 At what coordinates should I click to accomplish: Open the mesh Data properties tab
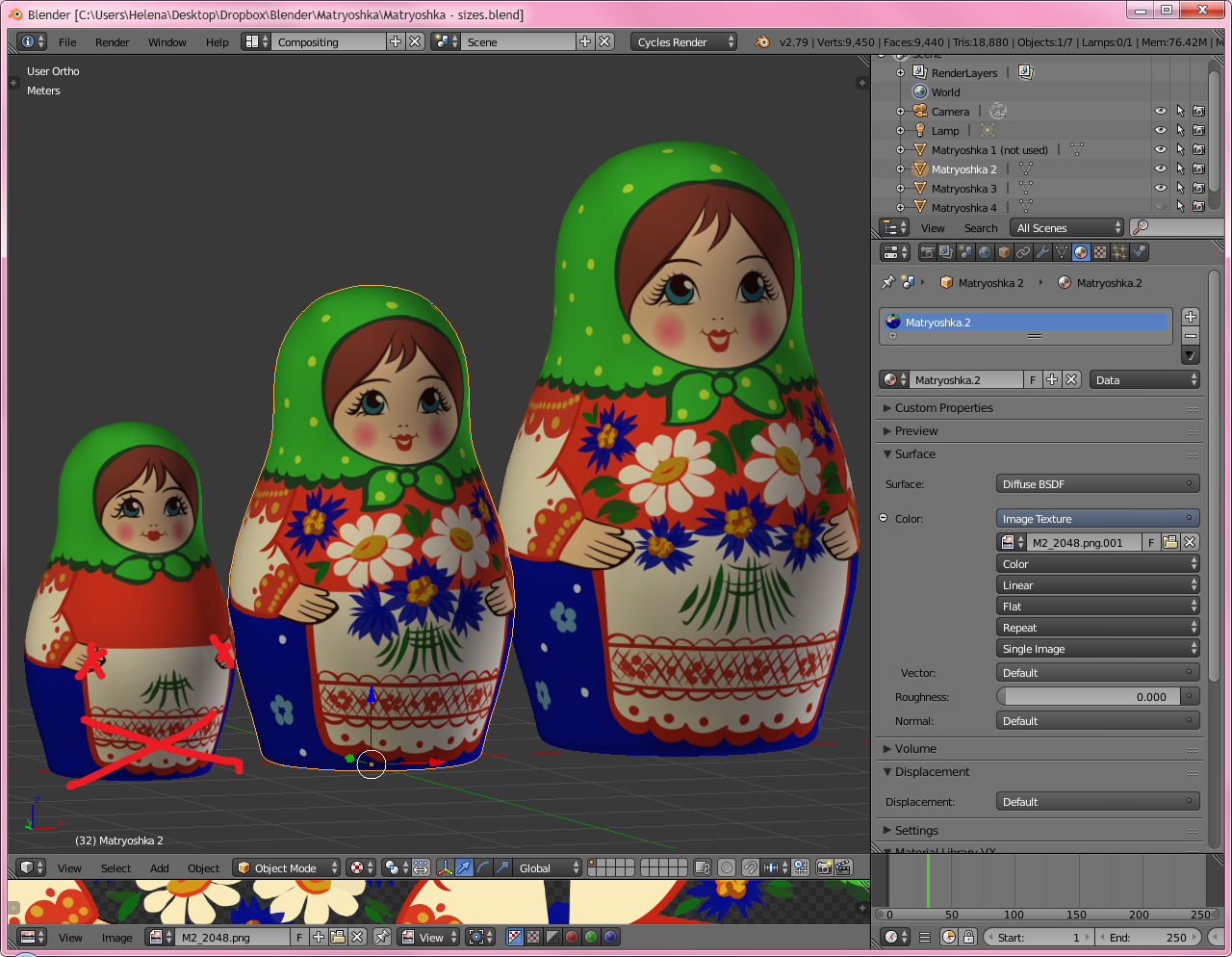pyautogui.click(x=1062, y=252)
